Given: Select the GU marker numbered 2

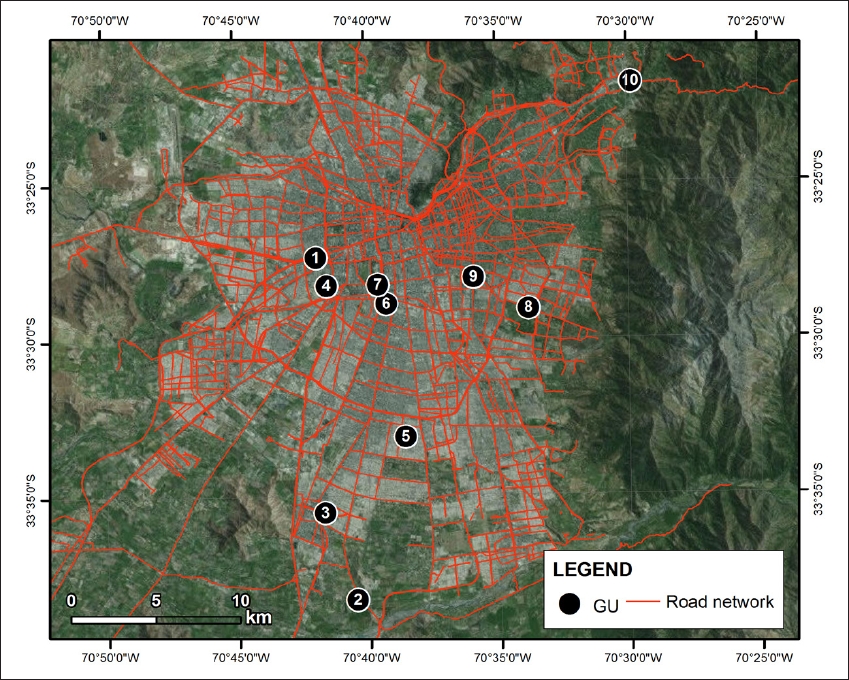Looking at the screenshot, I should tap(358, 600).
